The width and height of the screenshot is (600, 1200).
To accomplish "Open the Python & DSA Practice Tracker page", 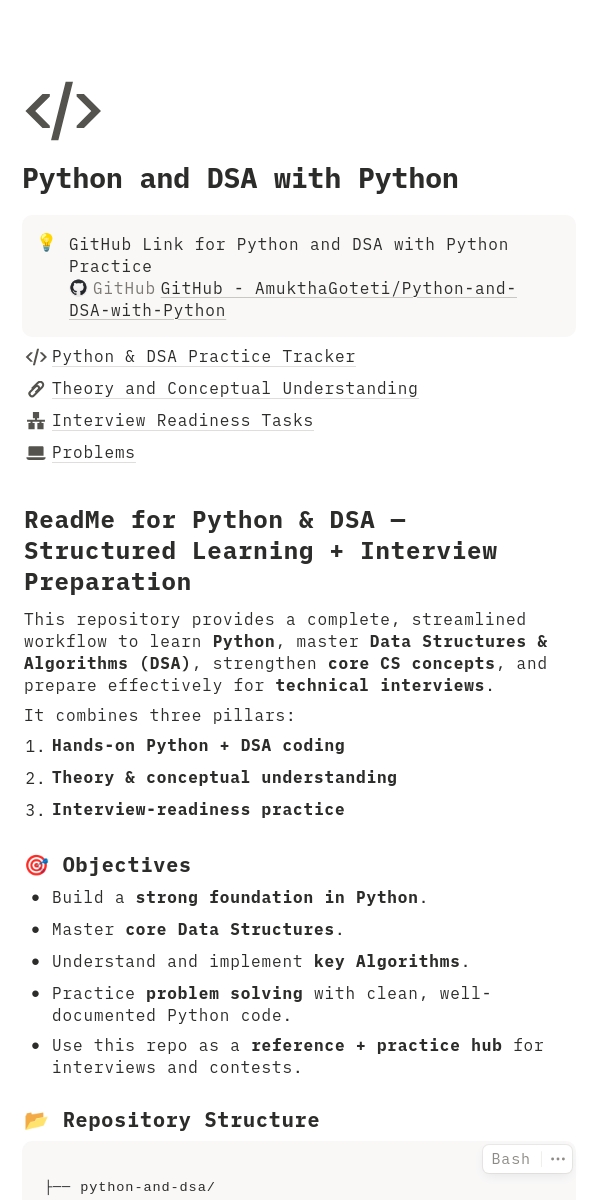I will coord(204,357).
